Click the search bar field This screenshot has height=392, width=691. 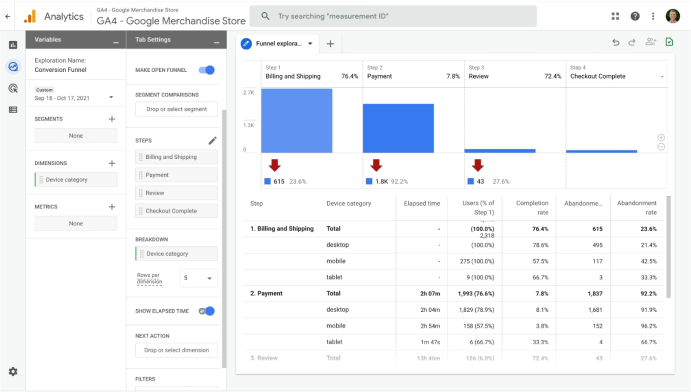click(x=393, y=16)
